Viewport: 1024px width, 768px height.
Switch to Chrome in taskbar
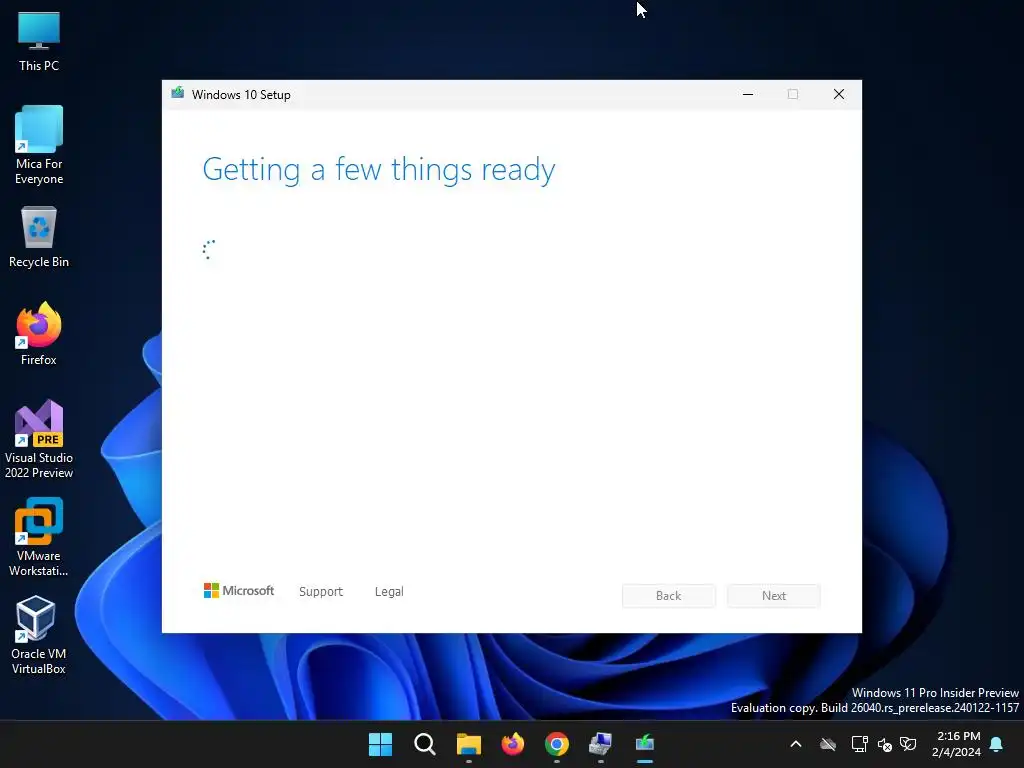click(557, 744)
